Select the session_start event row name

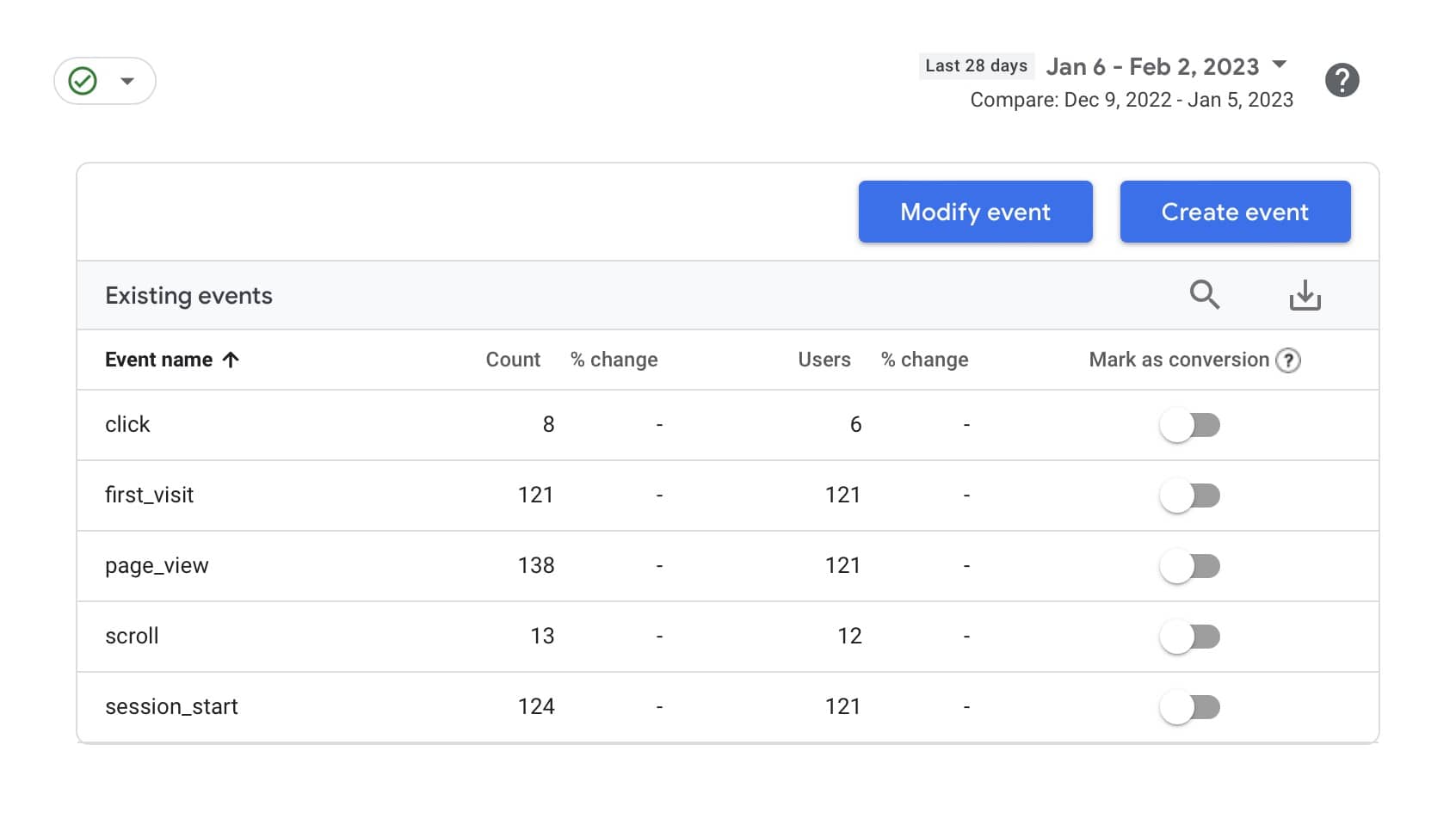tap(171, 707)
